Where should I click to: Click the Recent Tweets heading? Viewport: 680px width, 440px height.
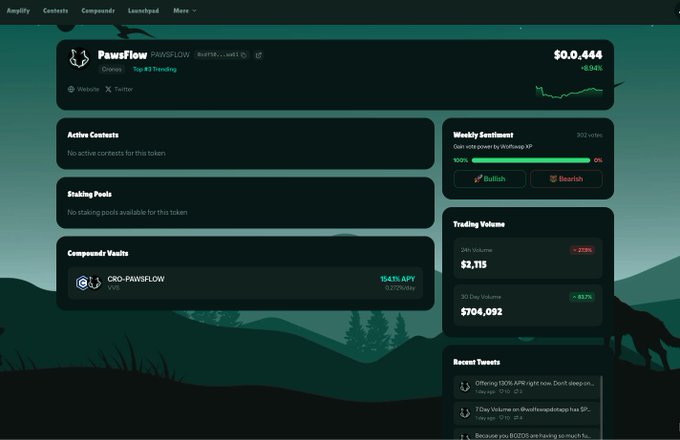click(x=477, y=362)
